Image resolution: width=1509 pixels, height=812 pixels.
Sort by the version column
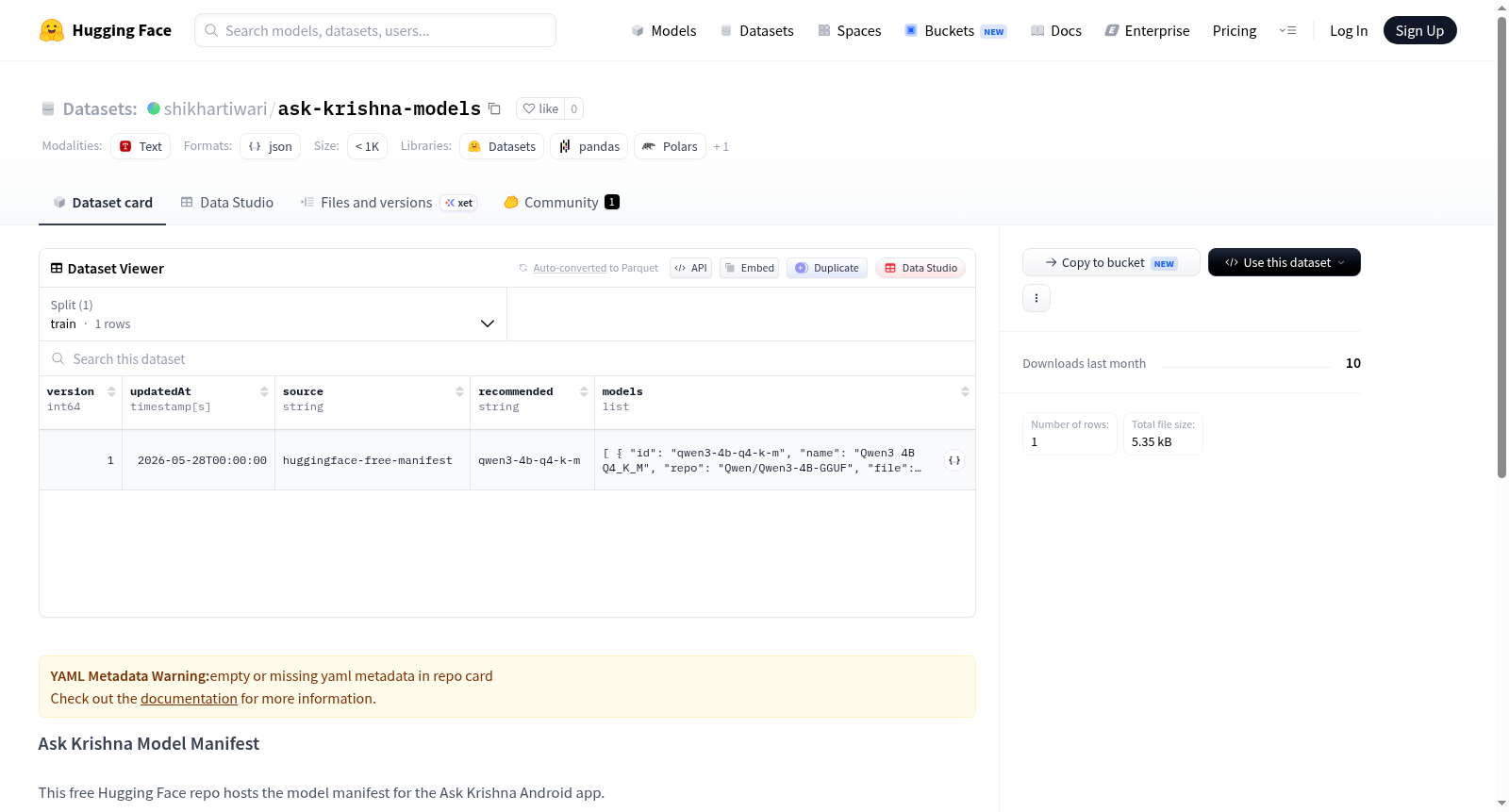(x=111, y=391)
